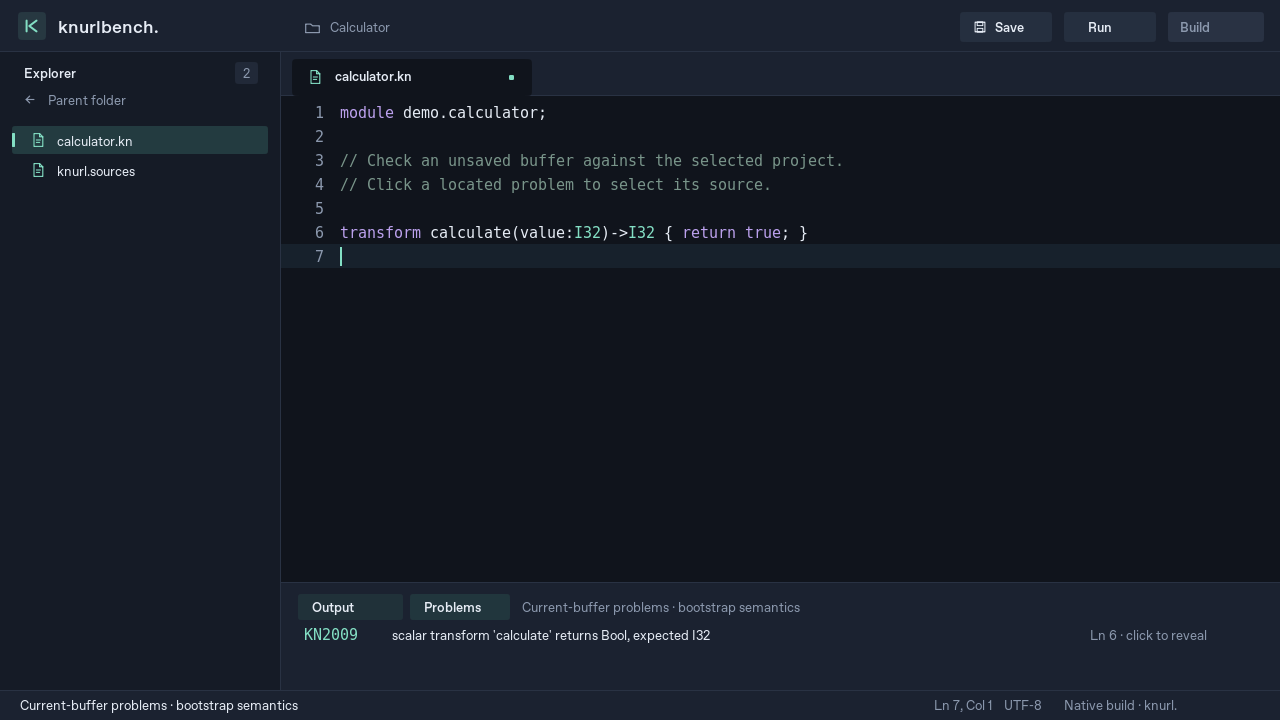Click the 'true' literal on line 6
The width and height of the screenshot is (1280, 720).
[x=763, y=233]
